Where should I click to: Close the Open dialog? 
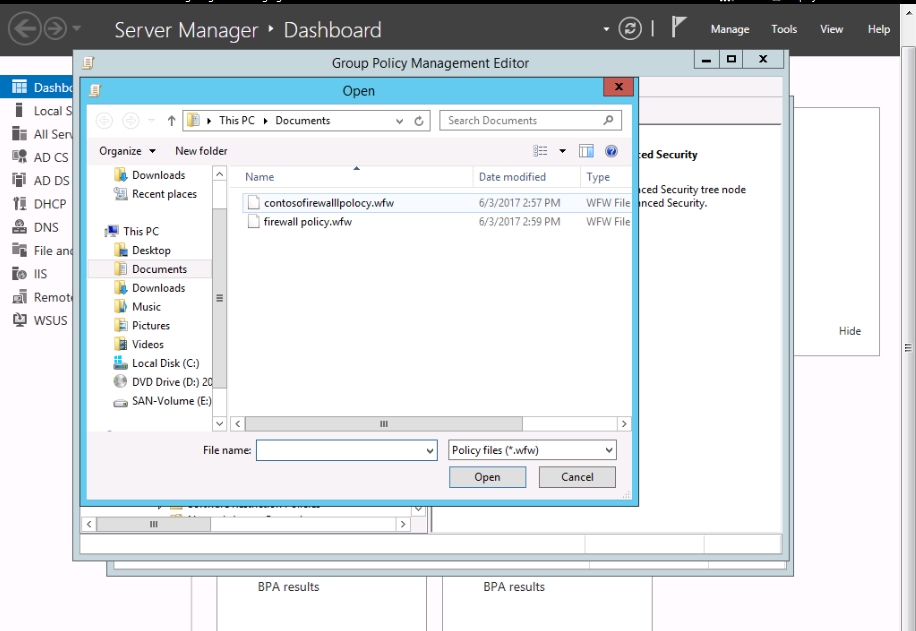619,87
